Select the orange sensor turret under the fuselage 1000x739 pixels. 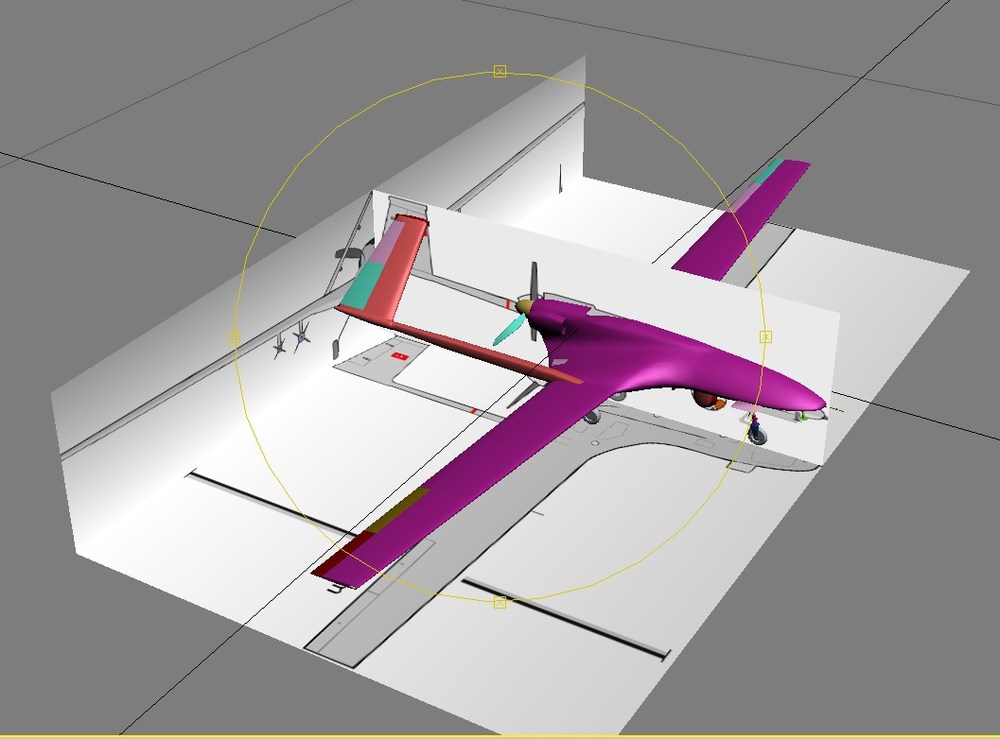708,400
